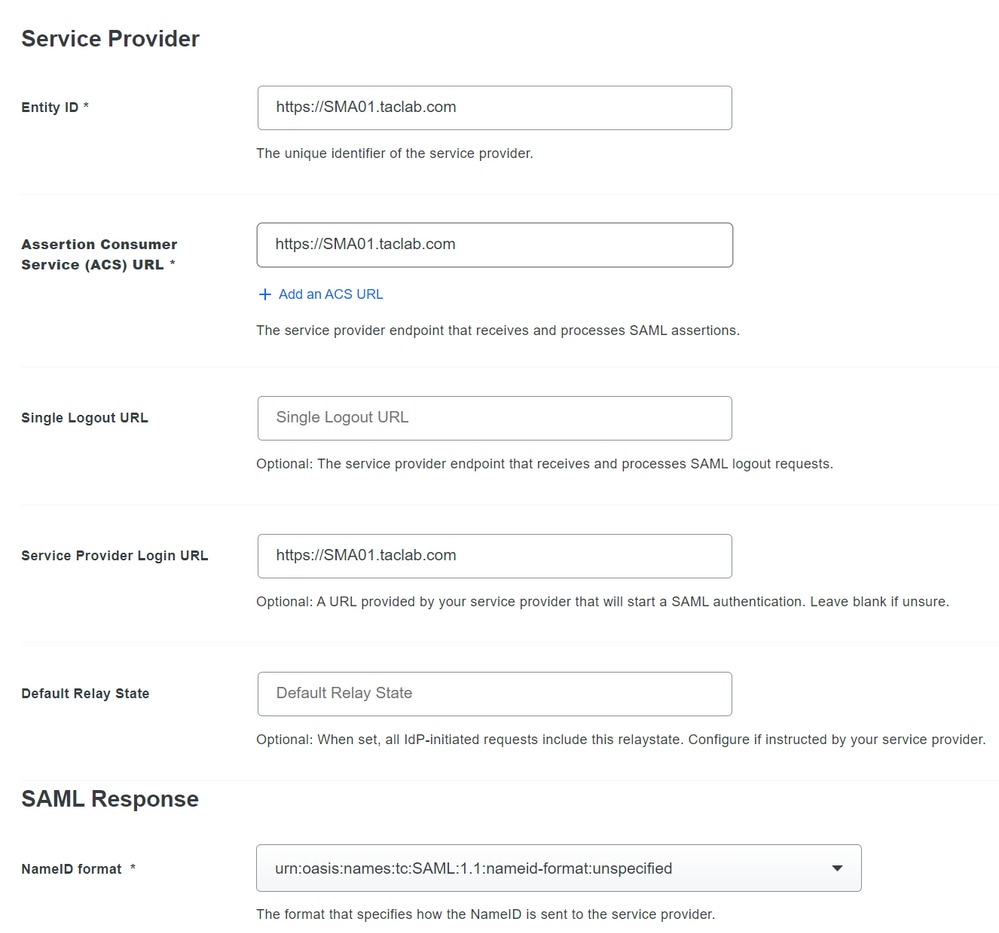Click the SAML Response section heading

pos(110,799)
